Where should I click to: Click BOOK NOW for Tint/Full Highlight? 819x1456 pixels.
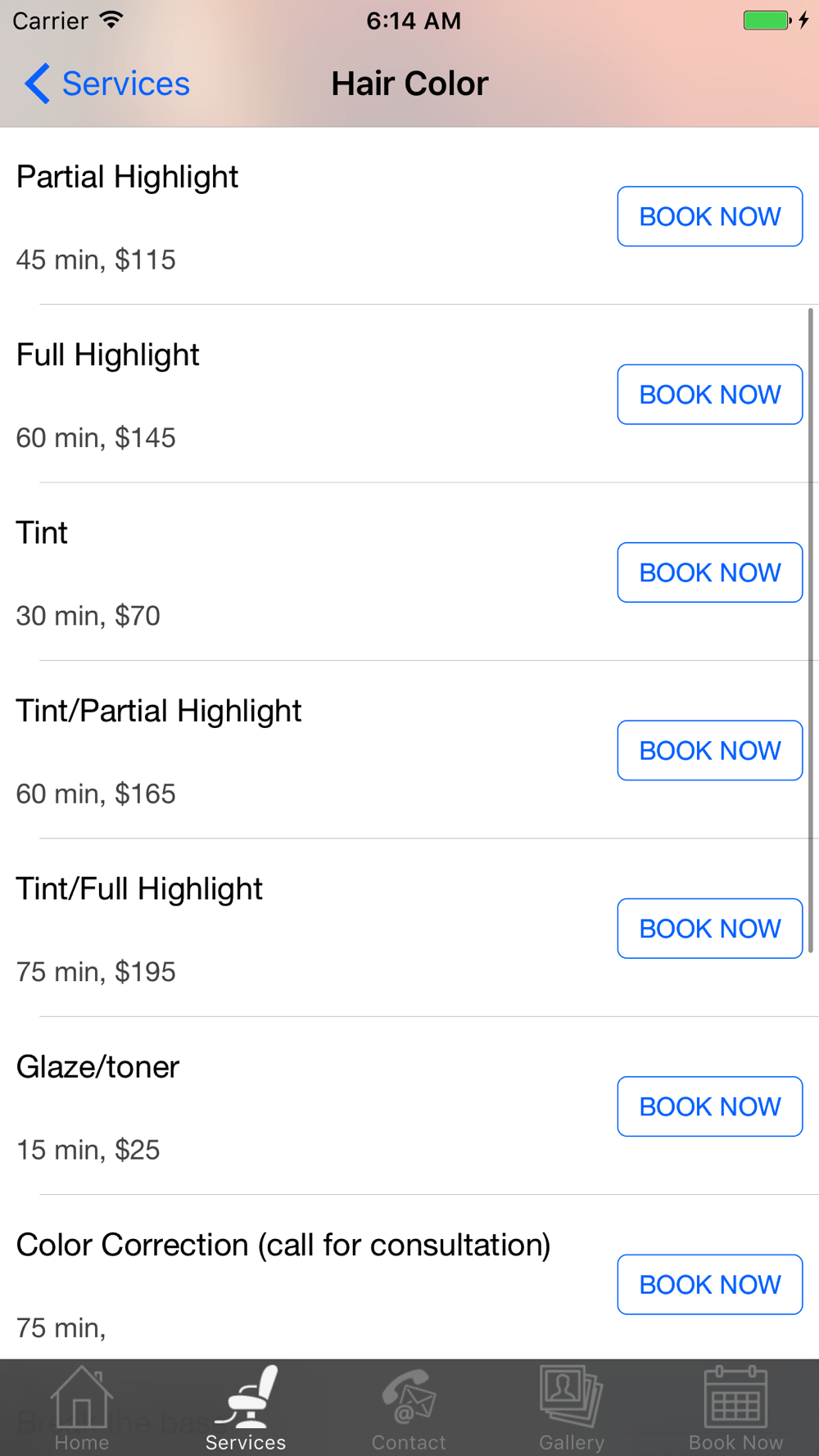710,929
